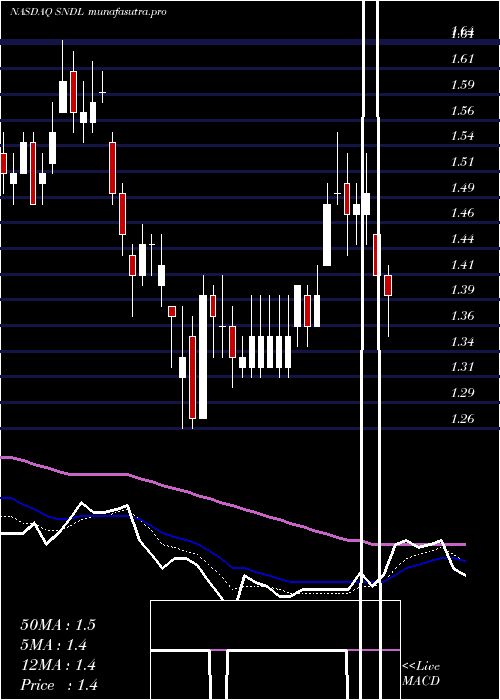Image resolution: width=500 pixels, height=700 pixels.
Task: Click the Price : 1.4 legend entry
Action: click(59, 685)
